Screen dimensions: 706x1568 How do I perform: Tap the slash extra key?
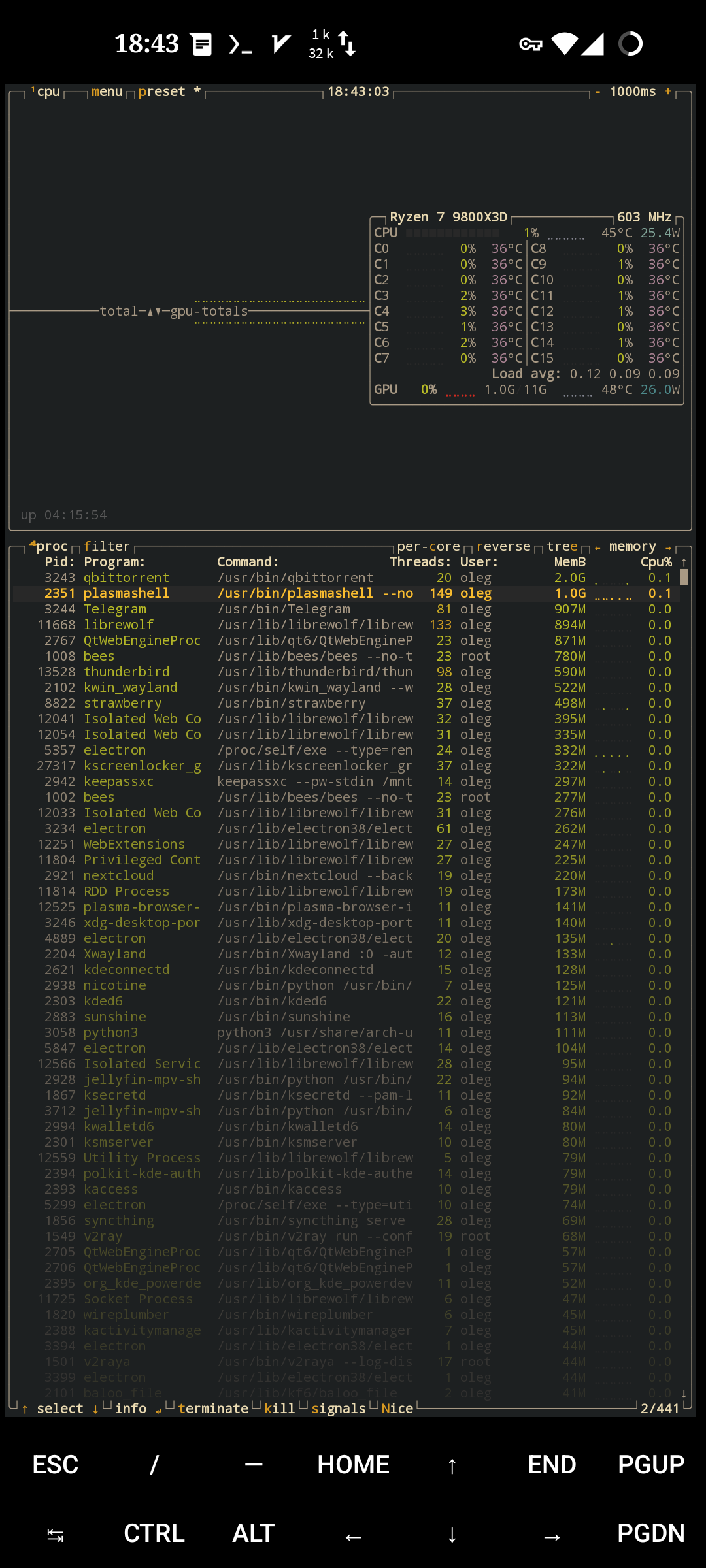pyautogui.click(x=154, y=1465)
